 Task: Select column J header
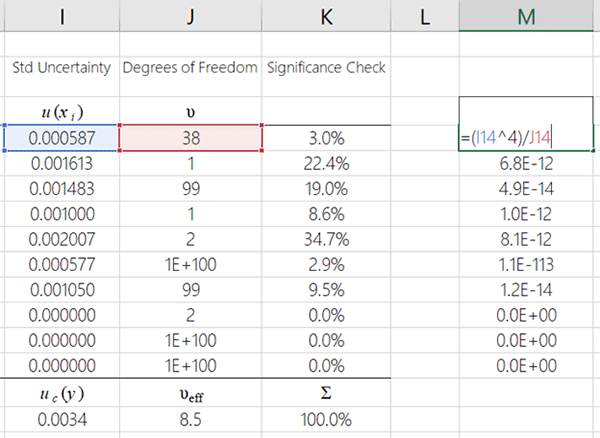[191, 16]
